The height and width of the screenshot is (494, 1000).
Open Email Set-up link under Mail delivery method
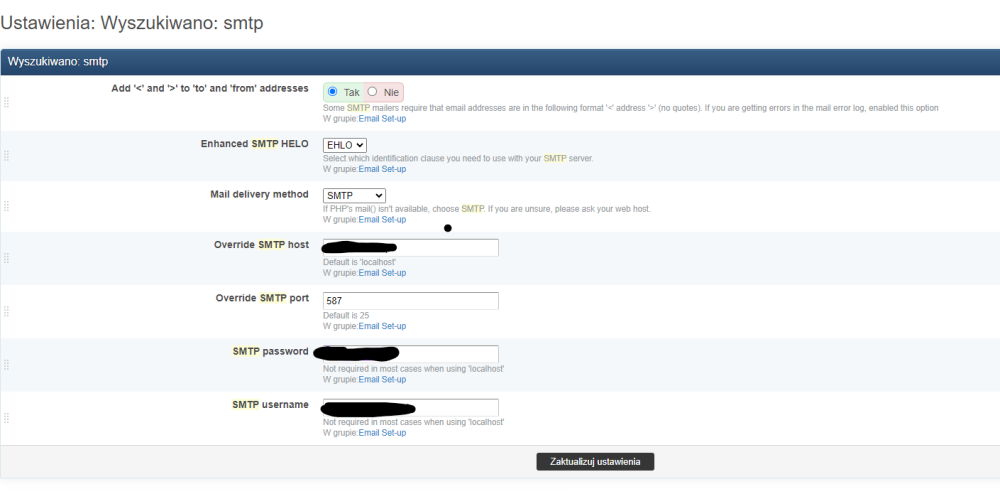point(382,220)
